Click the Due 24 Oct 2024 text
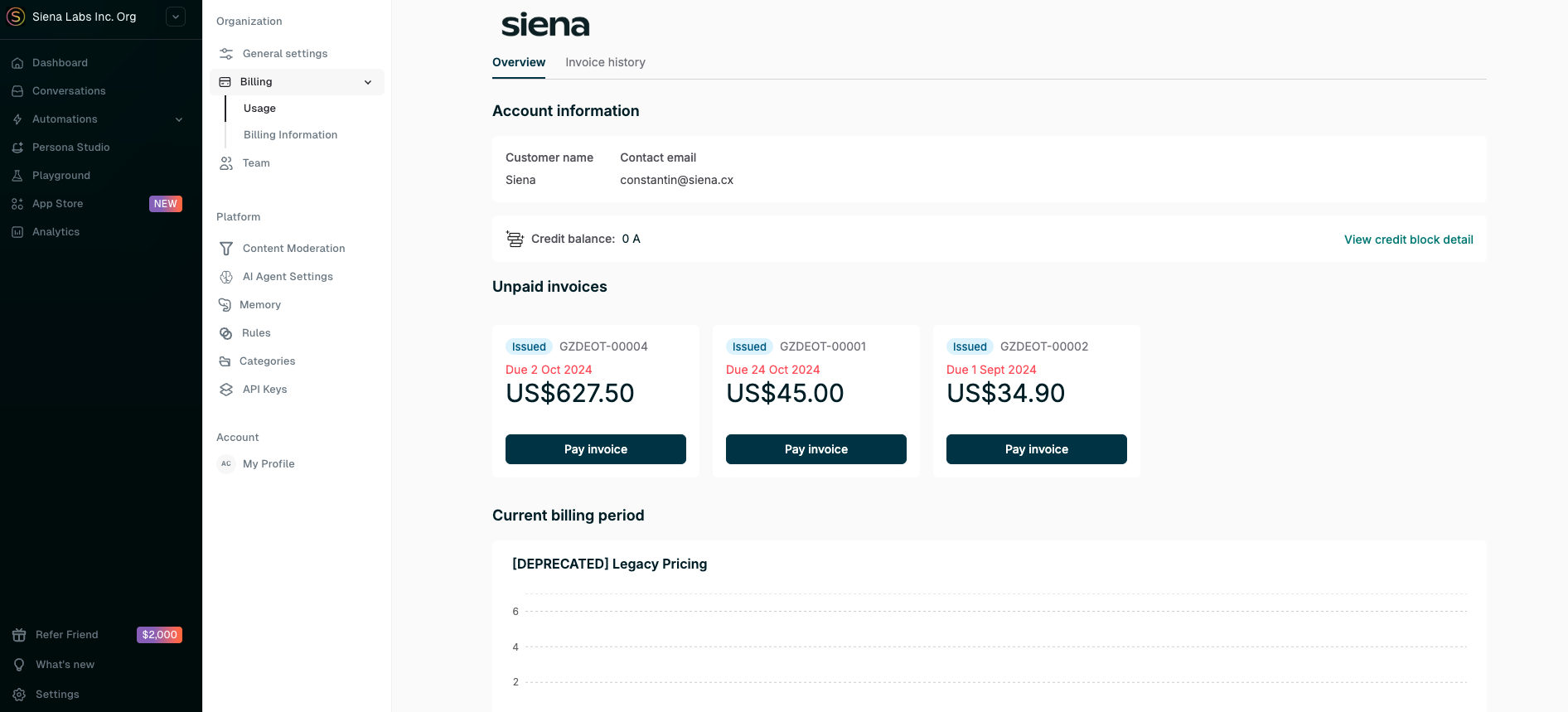Screen dimensions: 1568x712 tap(772, 370)
